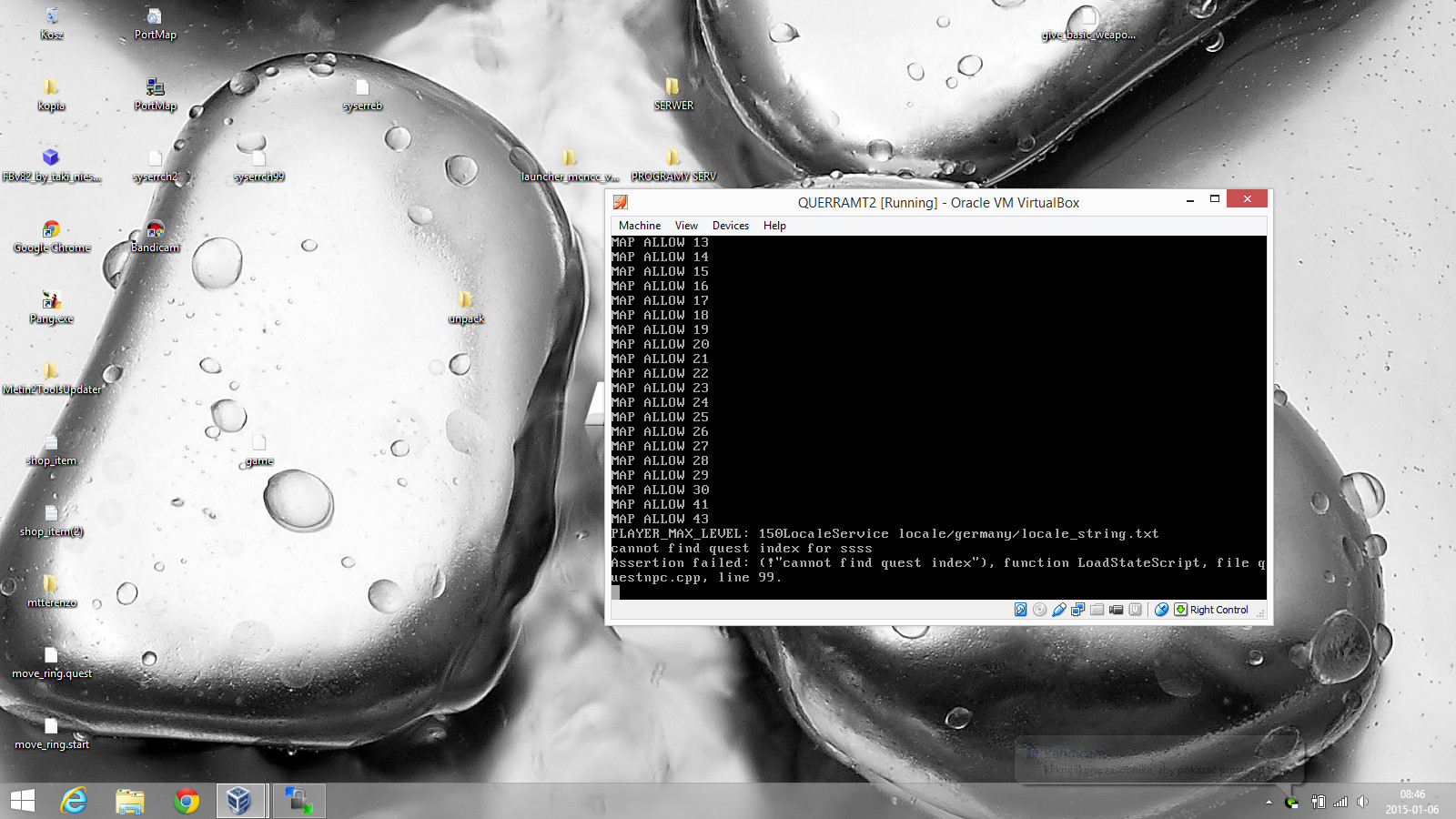Select the FBv82 desktop icon
1456x819 pixels.
pyautogui.click(x=52, y=166)
